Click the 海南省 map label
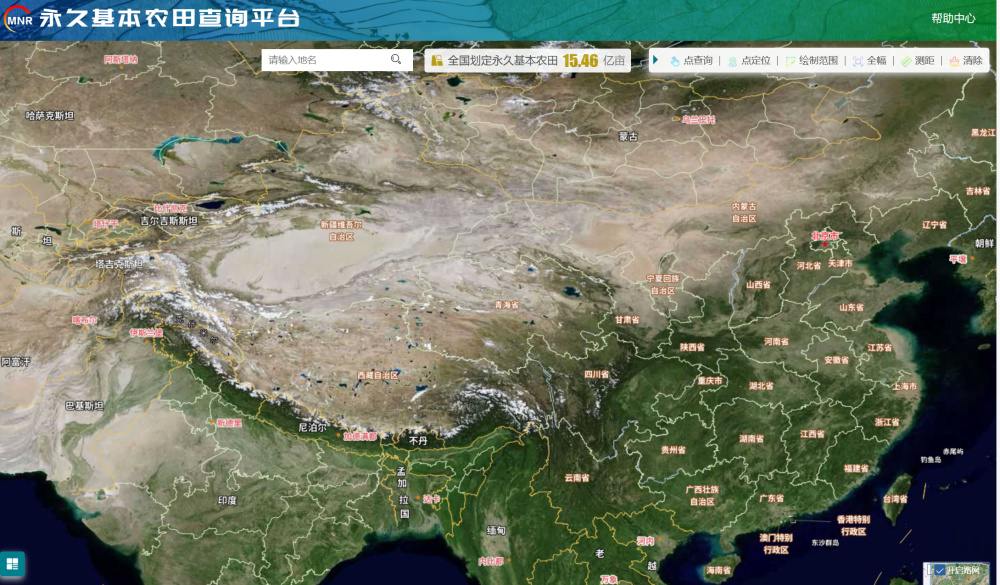This screenshot has width=1000, height=585. click(x=718, y=570)
